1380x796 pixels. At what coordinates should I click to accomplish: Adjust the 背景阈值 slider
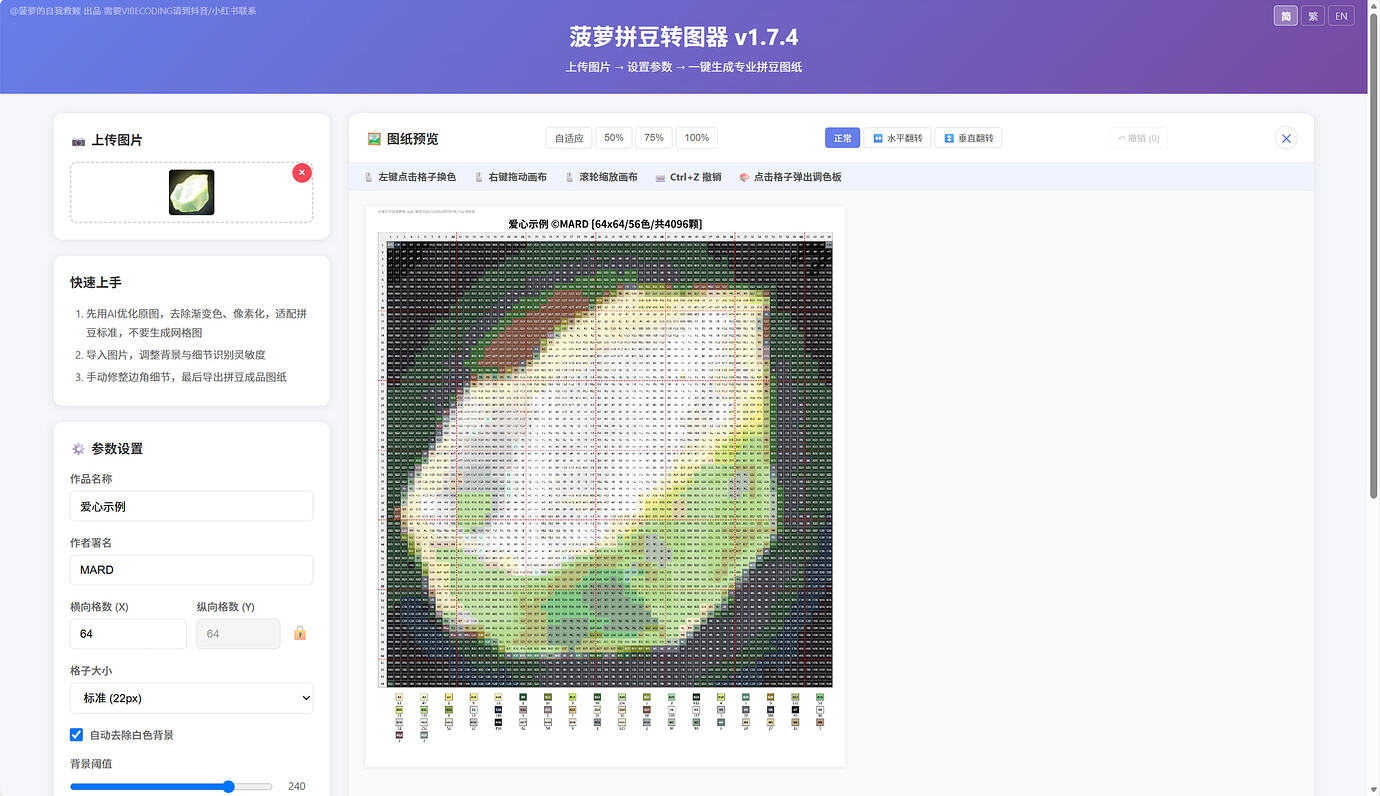click(x=171, y=787)
